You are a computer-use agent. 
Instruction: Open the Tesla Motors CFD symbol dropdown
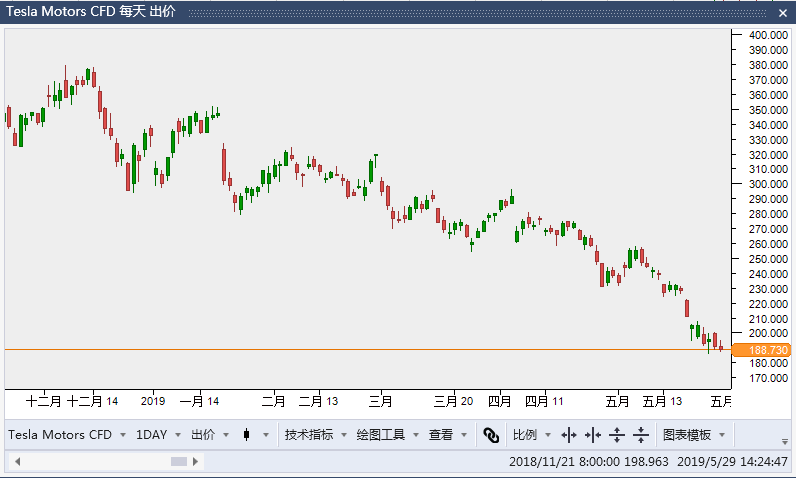click(67, 435)
